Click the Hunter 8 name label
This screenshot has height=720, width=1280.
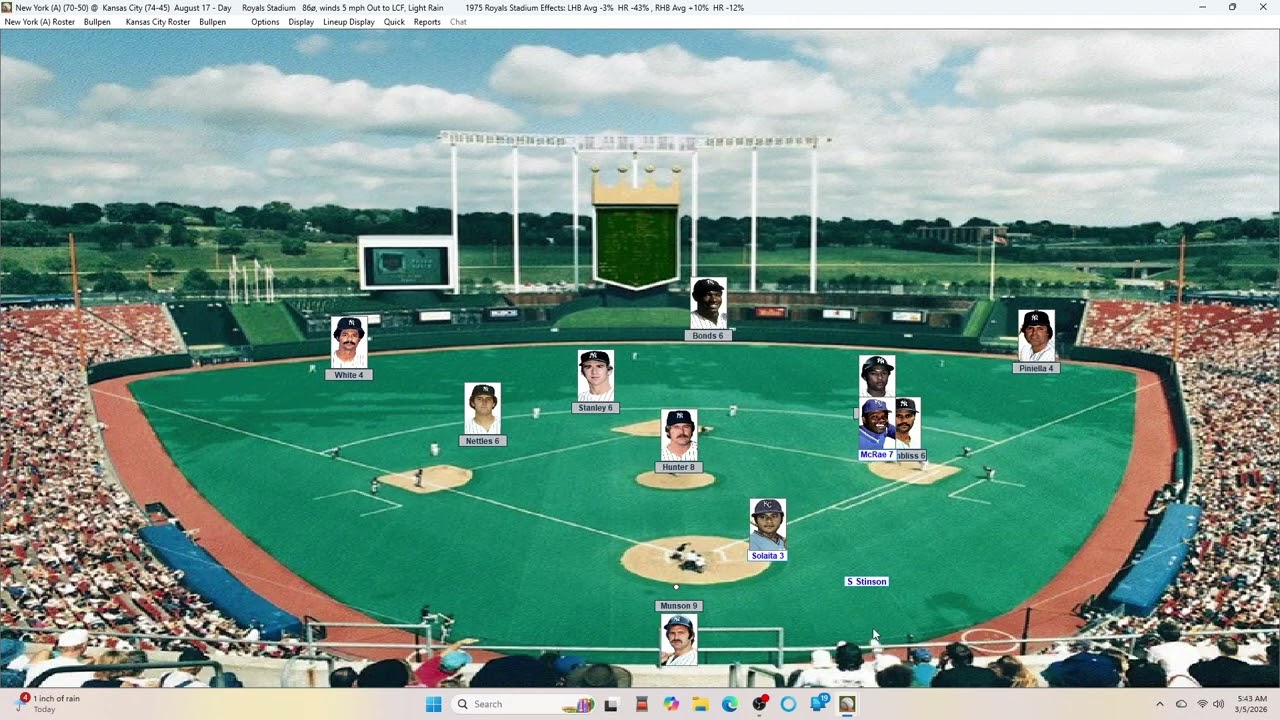(x=678, y=467)
